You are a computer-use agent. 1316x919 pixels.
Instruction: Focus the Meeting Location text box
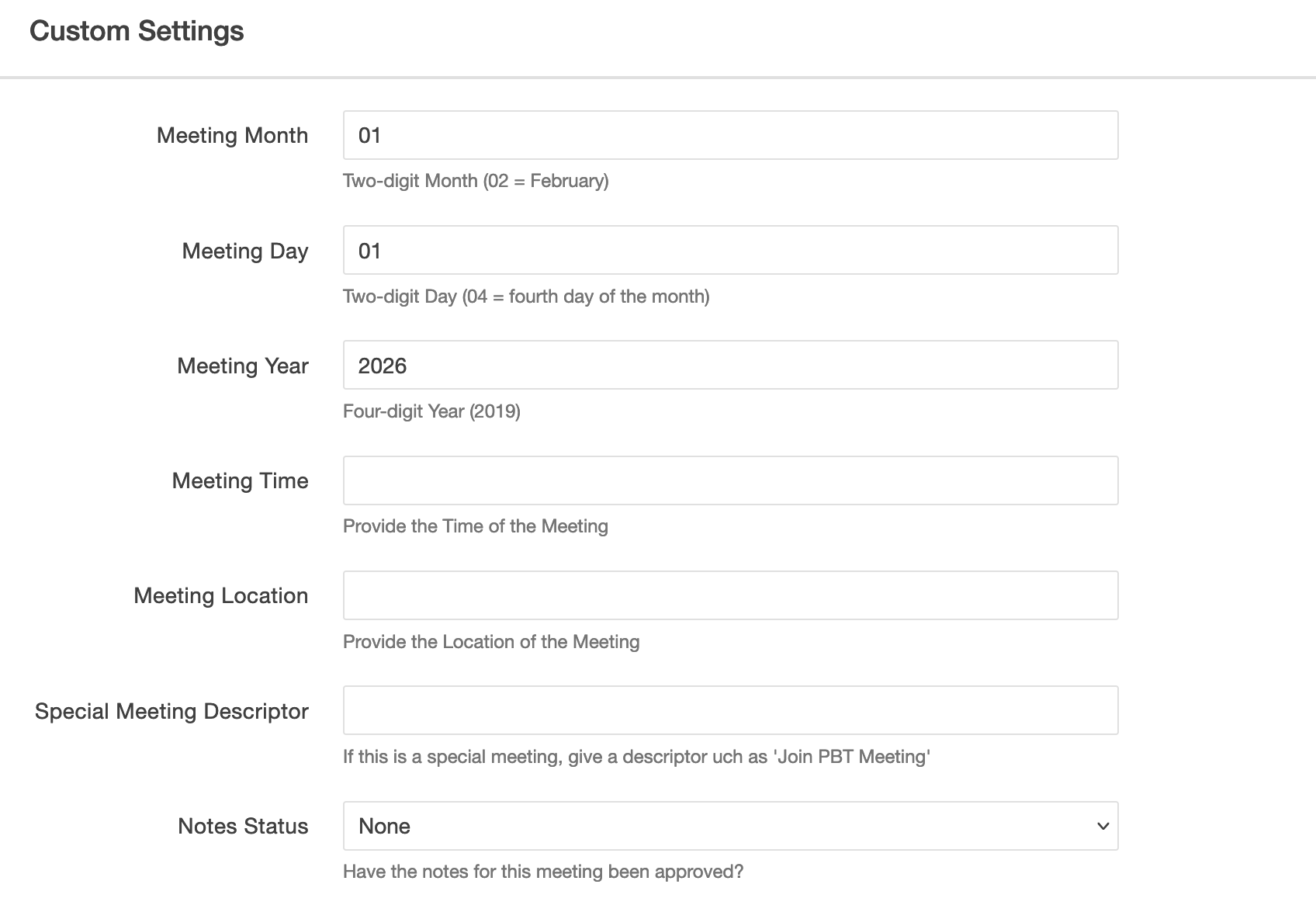730,595
